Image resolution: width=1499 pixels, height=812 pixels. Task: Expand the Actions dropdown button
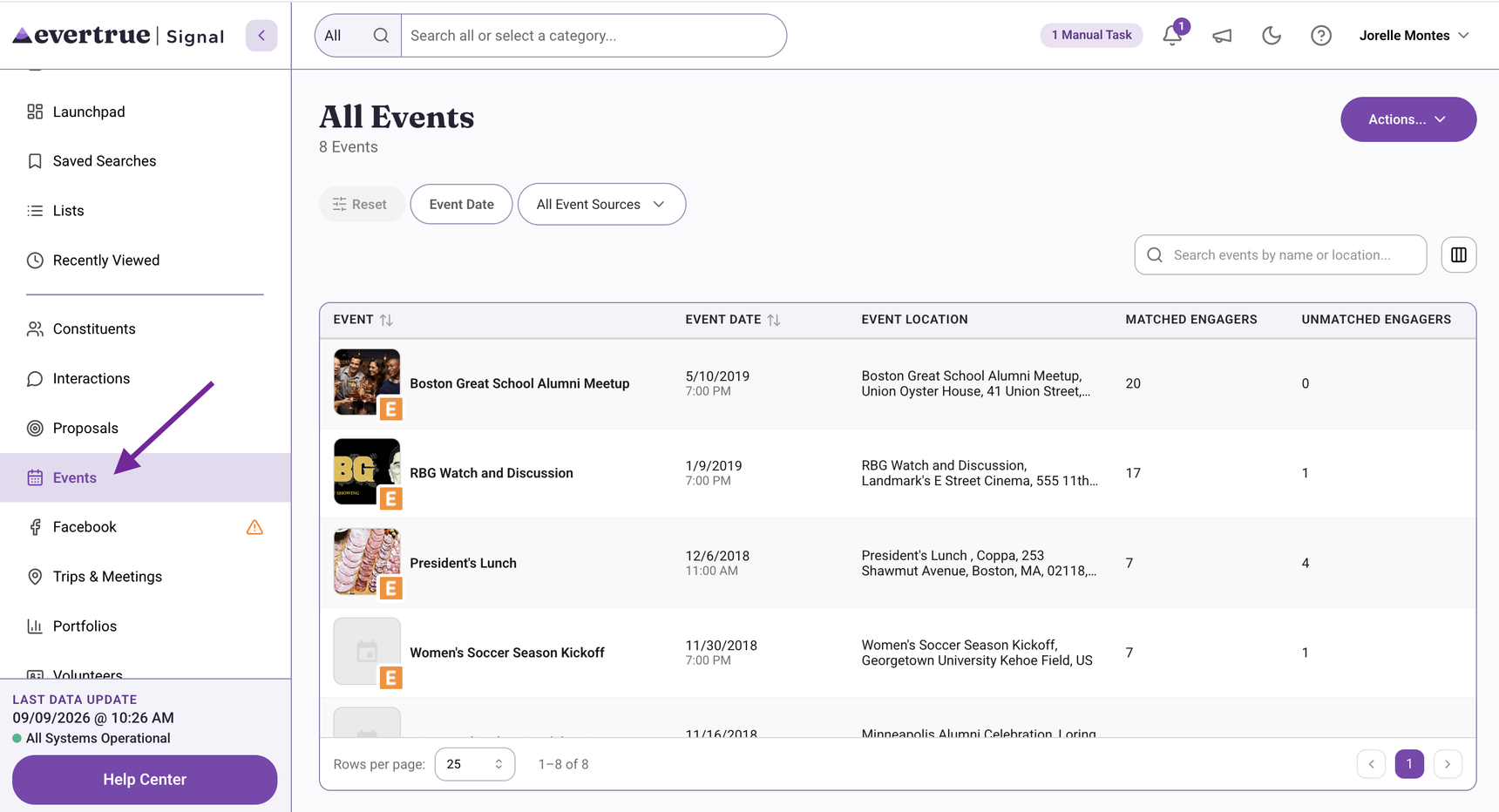coord(1408,119)
